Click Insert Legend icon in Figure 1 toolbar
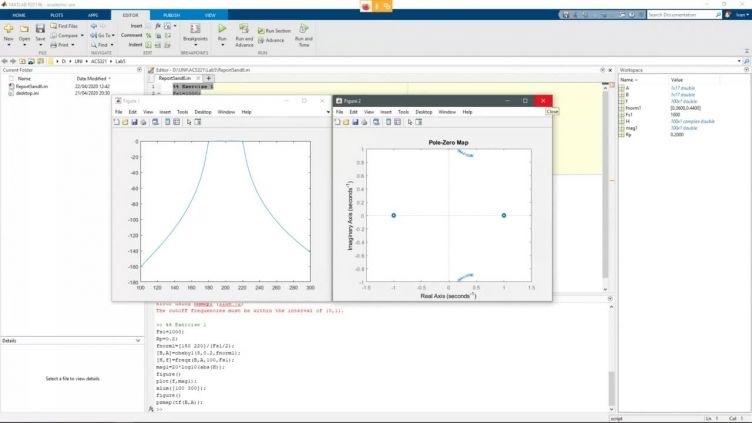 click(176, 122)
